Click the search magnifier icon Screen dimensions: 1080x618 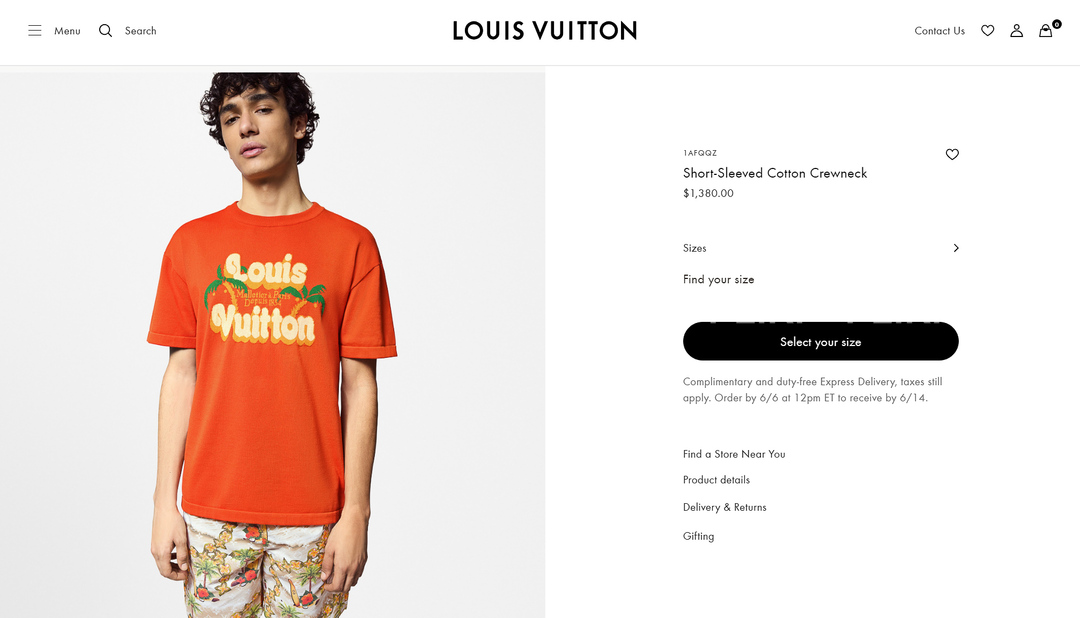click(105, 31)
